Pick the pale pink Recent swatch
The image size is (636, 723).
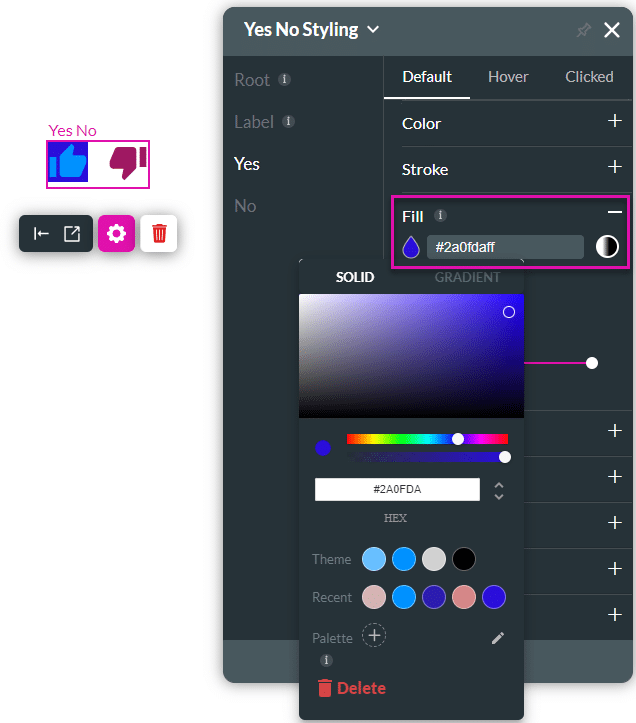pos(374,598)
